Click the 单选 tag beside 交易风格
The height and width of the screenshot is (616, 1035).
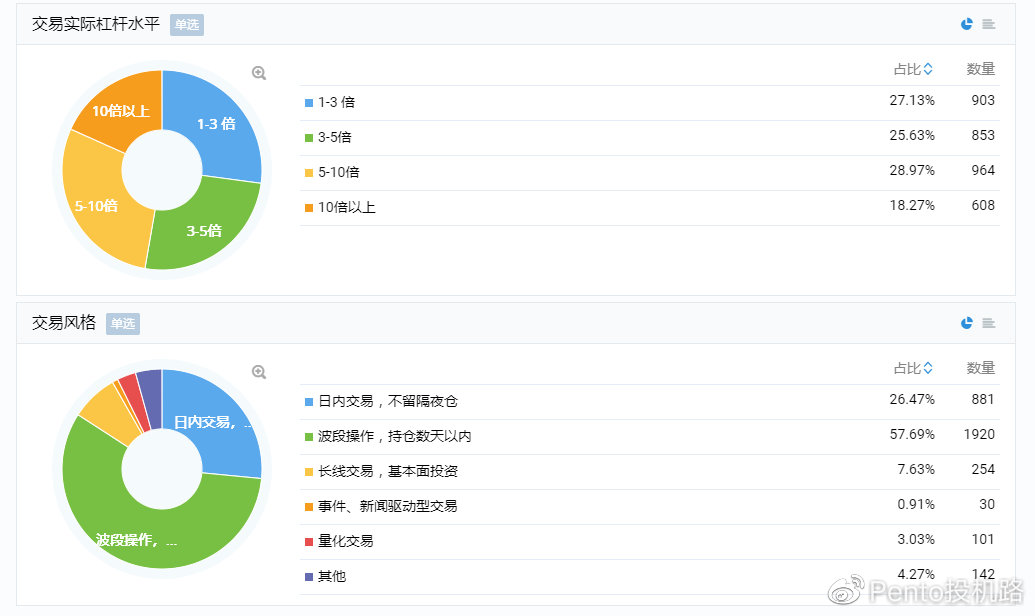point(123,323)
